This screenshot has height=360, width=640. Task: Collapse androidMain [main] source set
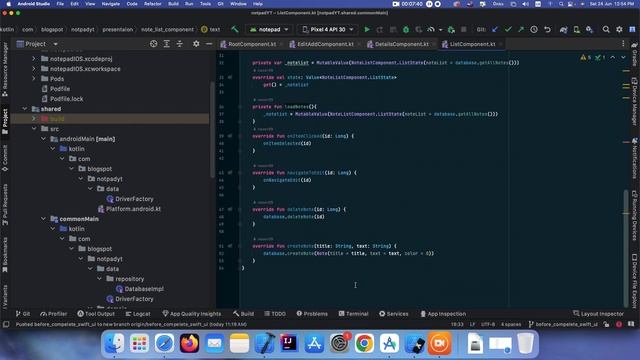click(43, 139)
